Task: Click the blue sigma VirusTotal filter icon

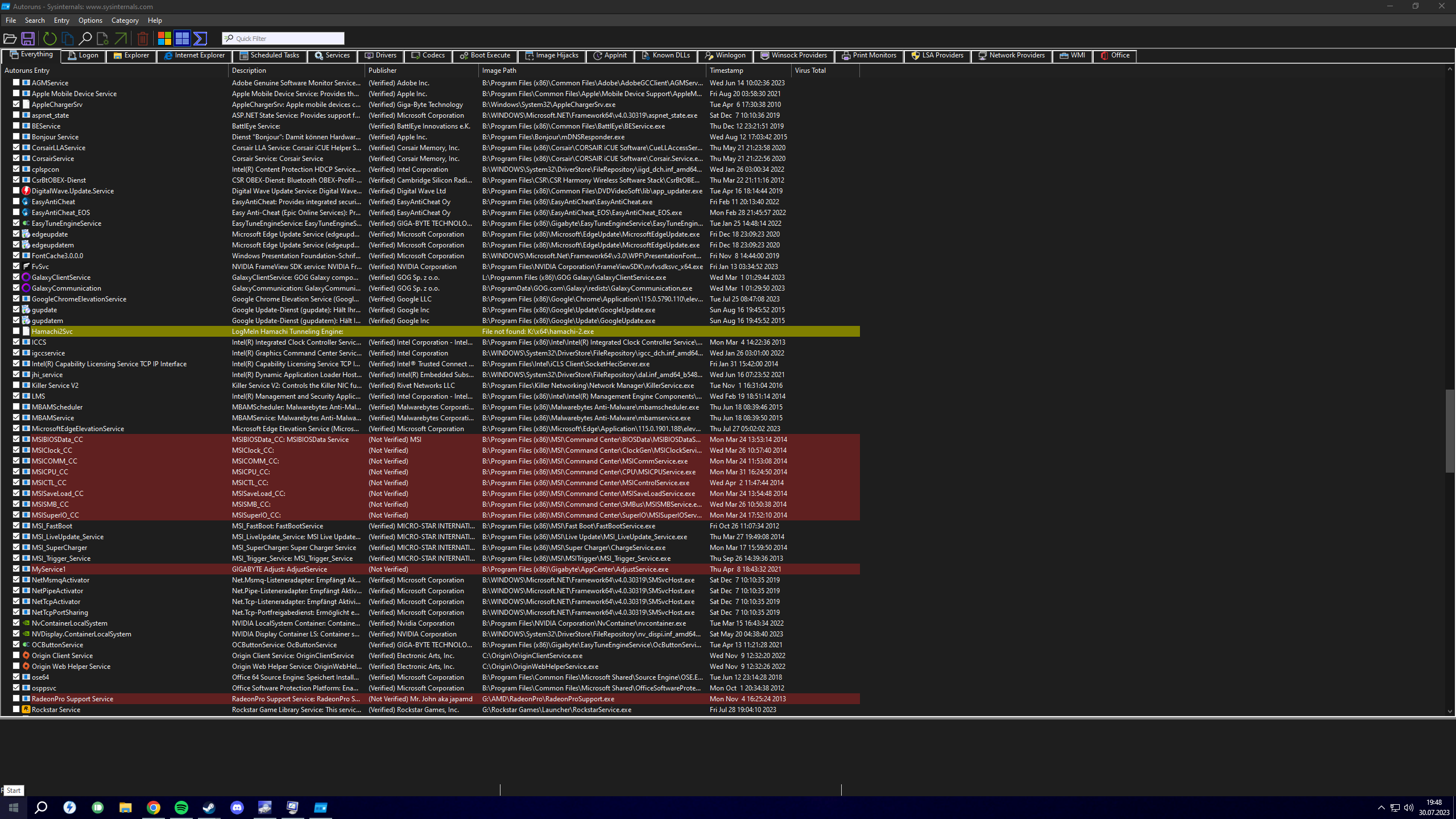Action: point(200,39)
